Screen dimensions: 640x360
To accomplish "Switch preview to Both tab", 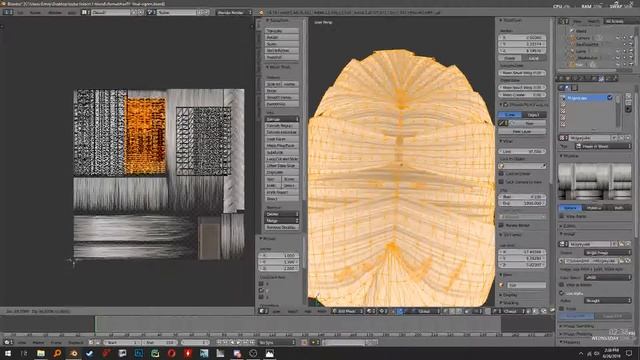I will [619, 208].
